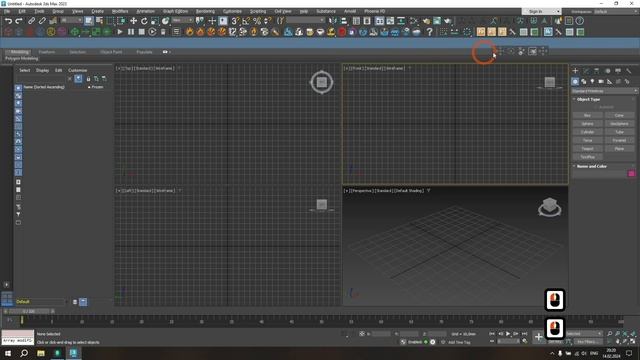The width and height of the screenshot is (640, 360).
Task: Open the Rendering menu
Action: [205, 11]
